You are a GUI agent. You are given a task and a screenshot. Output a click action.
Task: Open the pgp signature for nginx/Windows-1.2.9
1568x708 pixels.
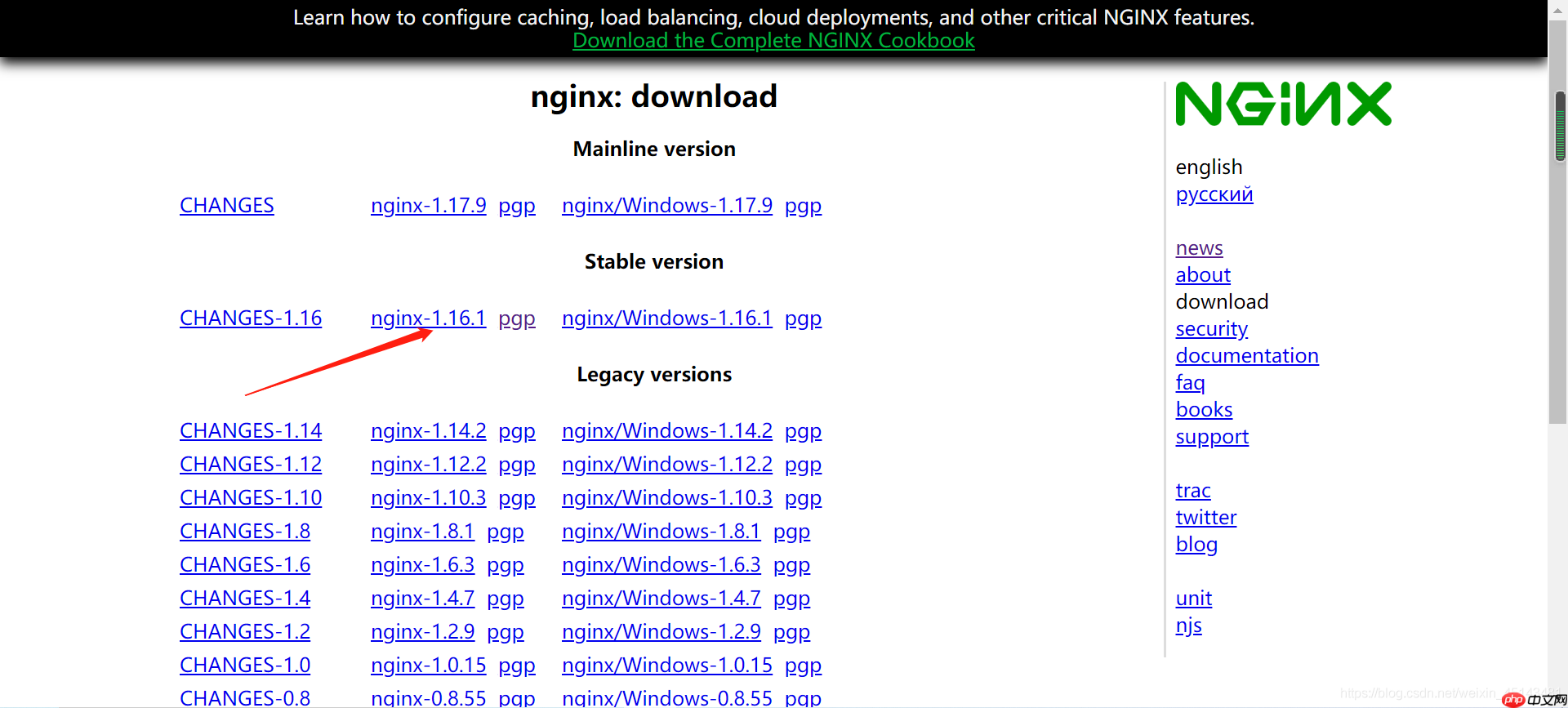(791, 633)
